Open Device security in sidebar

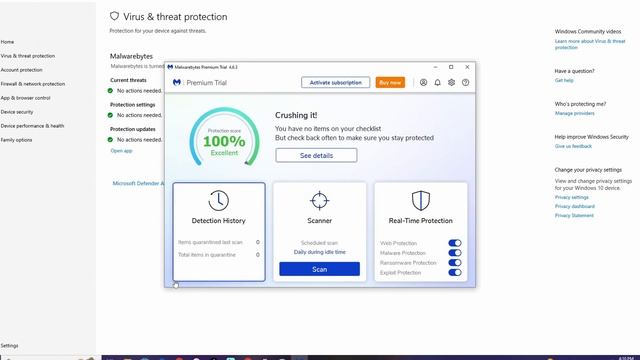click(17, 112)
